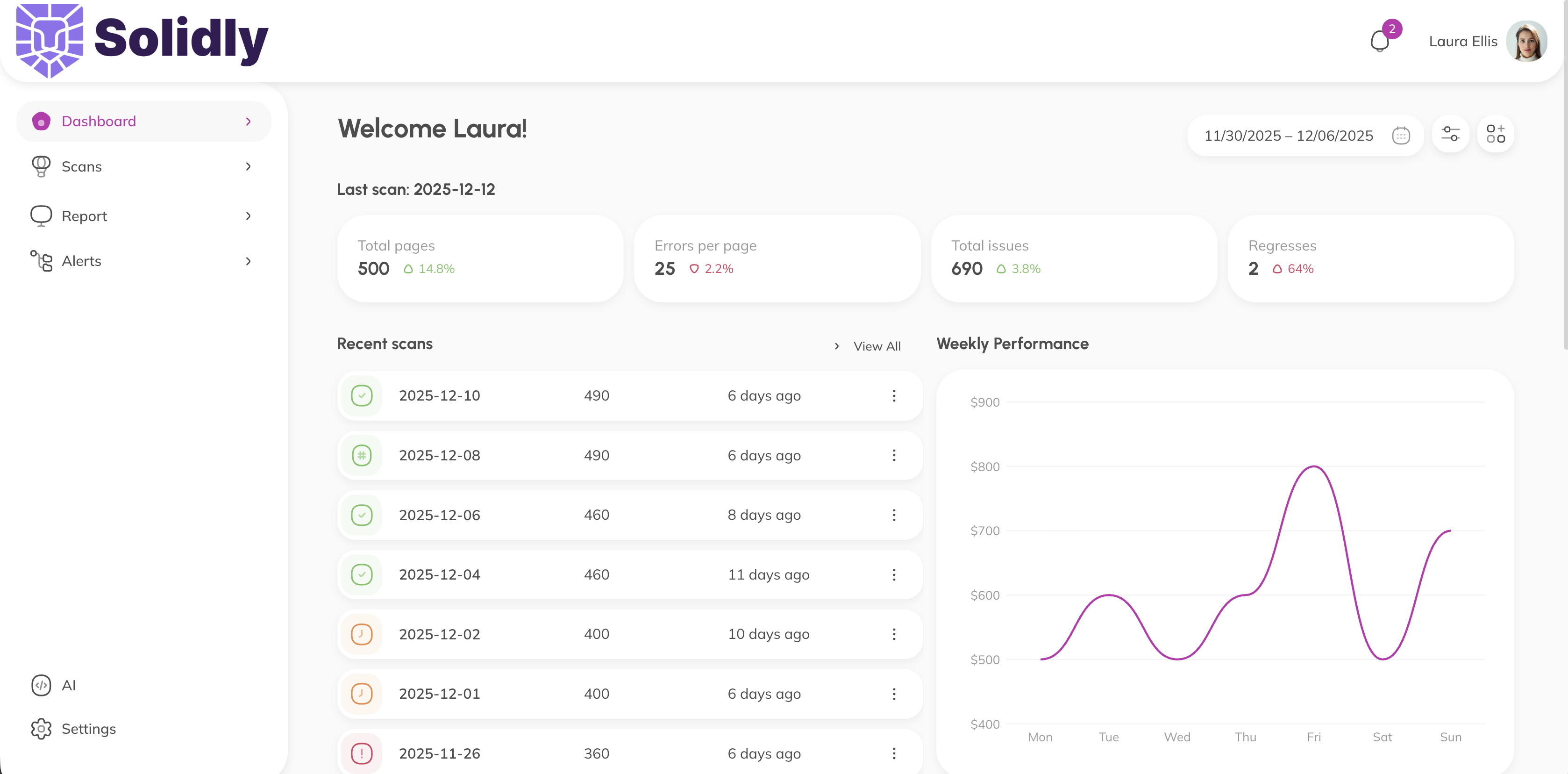Screen dimensions: 1568x774
Task: Click the notification bell icon
Action: [x=1379, y=42]
